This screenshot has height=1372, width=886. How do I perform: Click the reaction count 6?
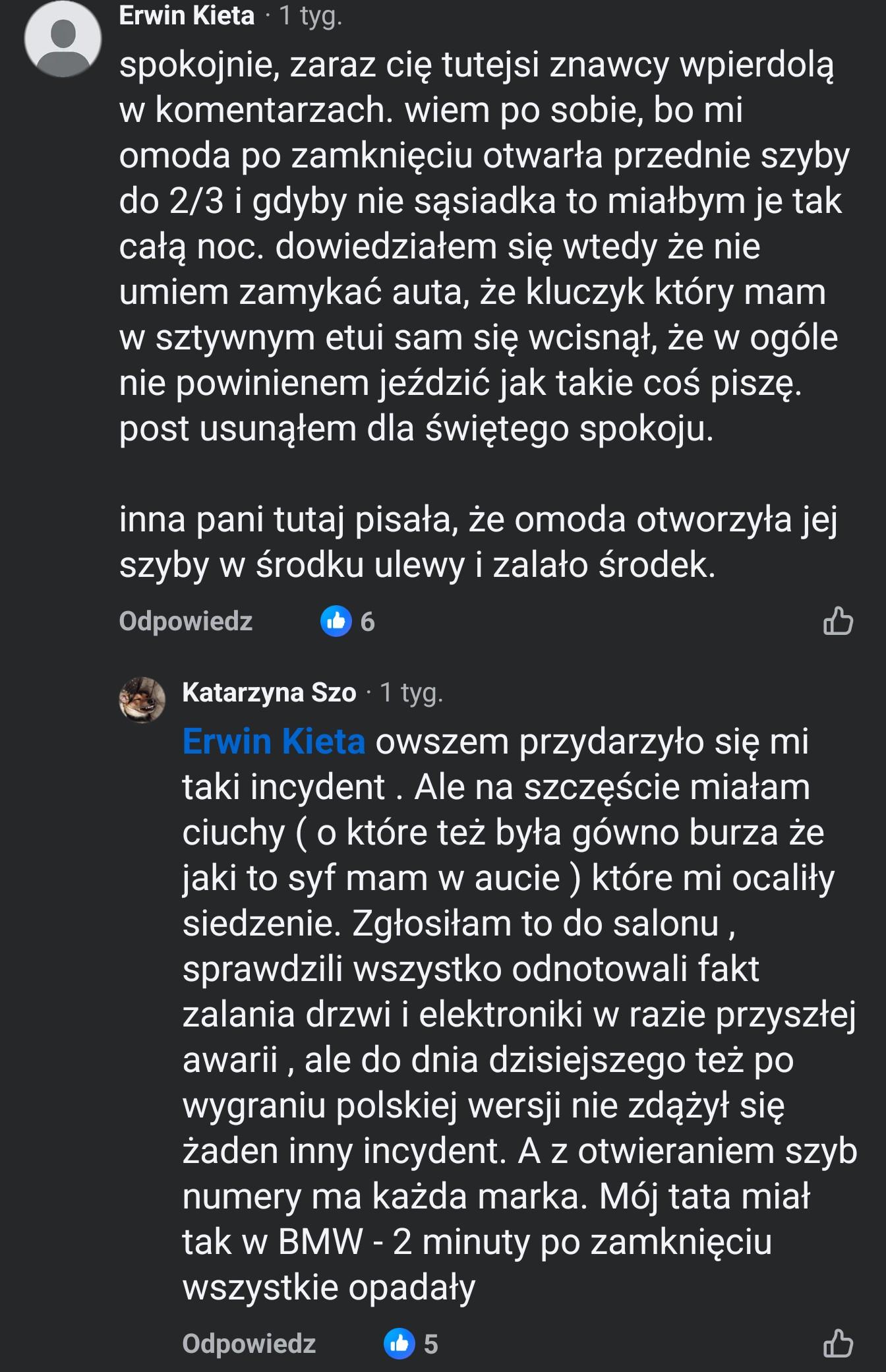point(367,622)
